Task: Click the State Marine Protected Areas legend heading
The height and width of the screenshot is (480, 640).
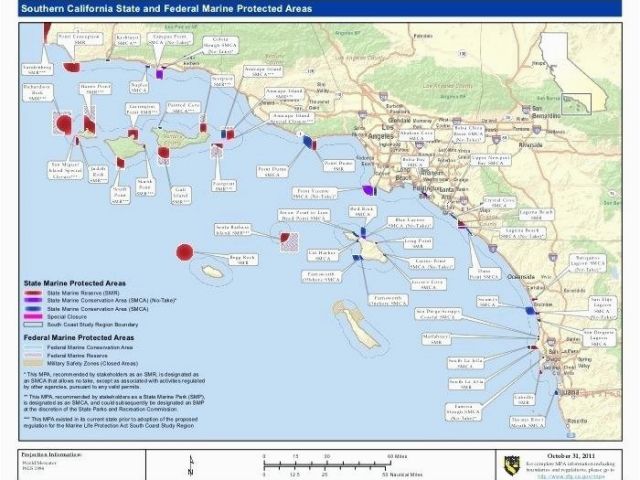Action: 75,283
